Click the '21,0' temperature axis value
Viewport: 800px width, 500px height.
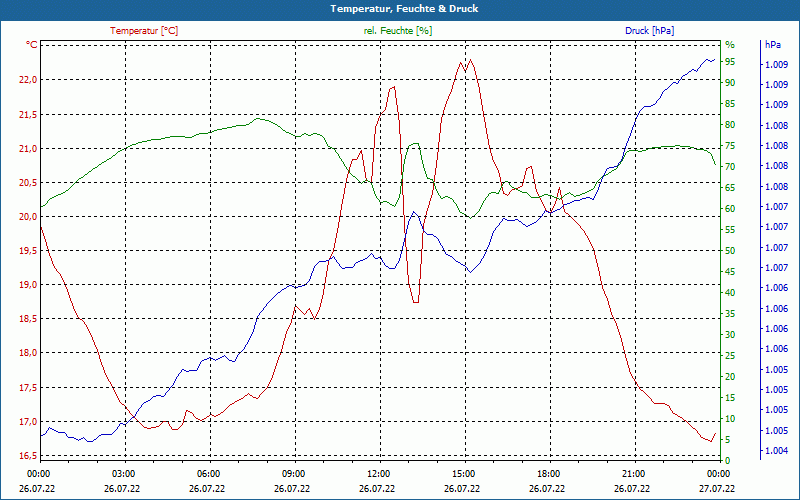(x=28, y=148)
